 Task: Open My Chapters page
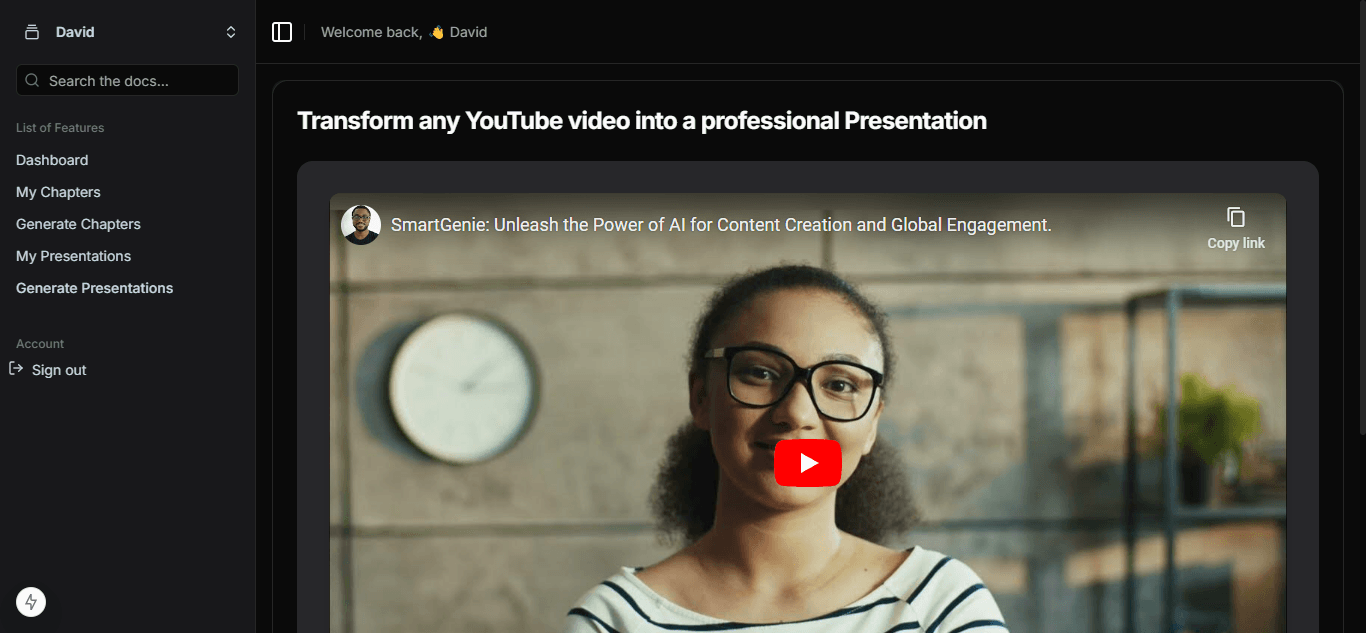point(58,192)
